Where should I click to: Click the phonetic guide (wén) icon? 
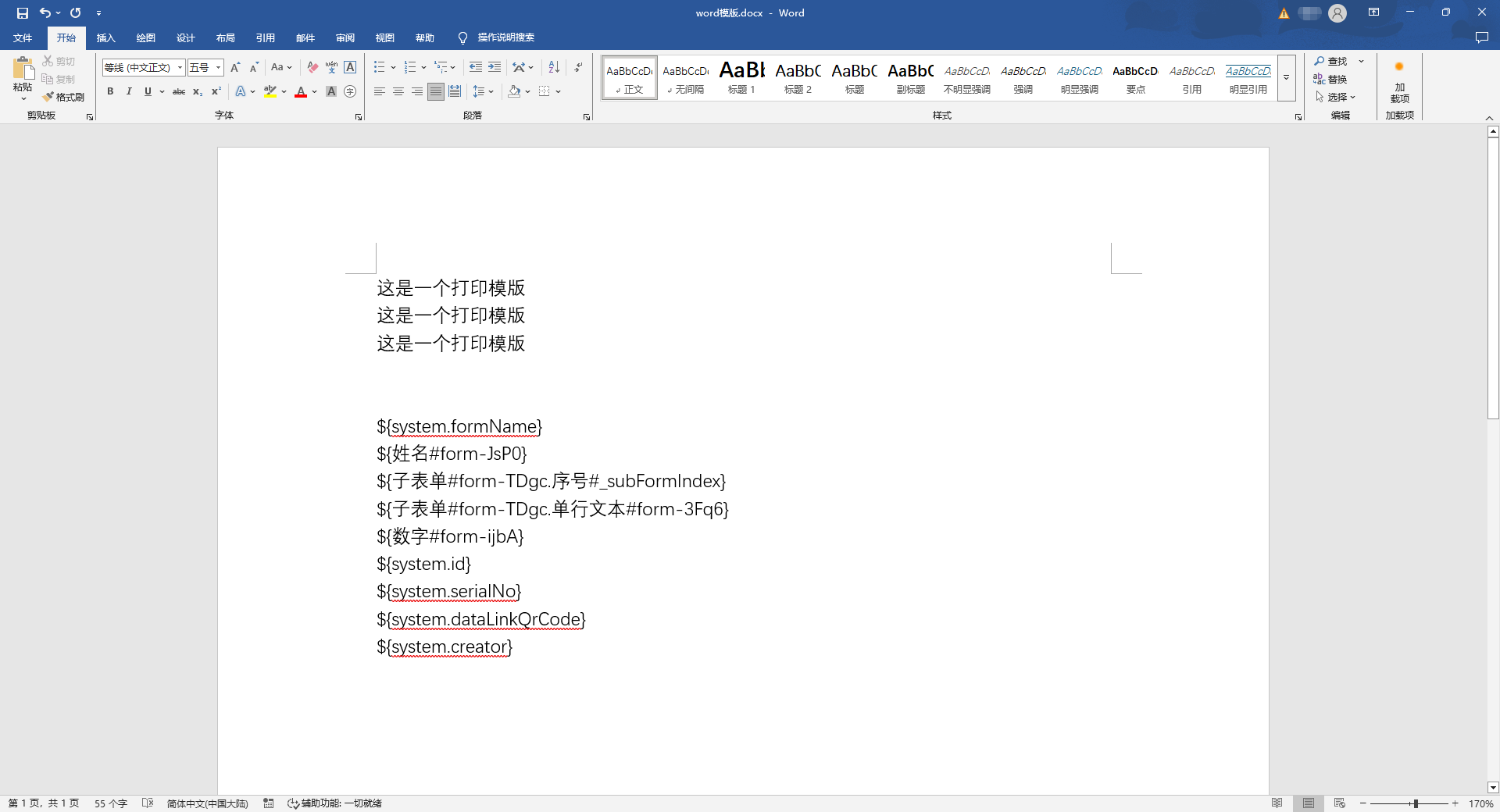331,67
